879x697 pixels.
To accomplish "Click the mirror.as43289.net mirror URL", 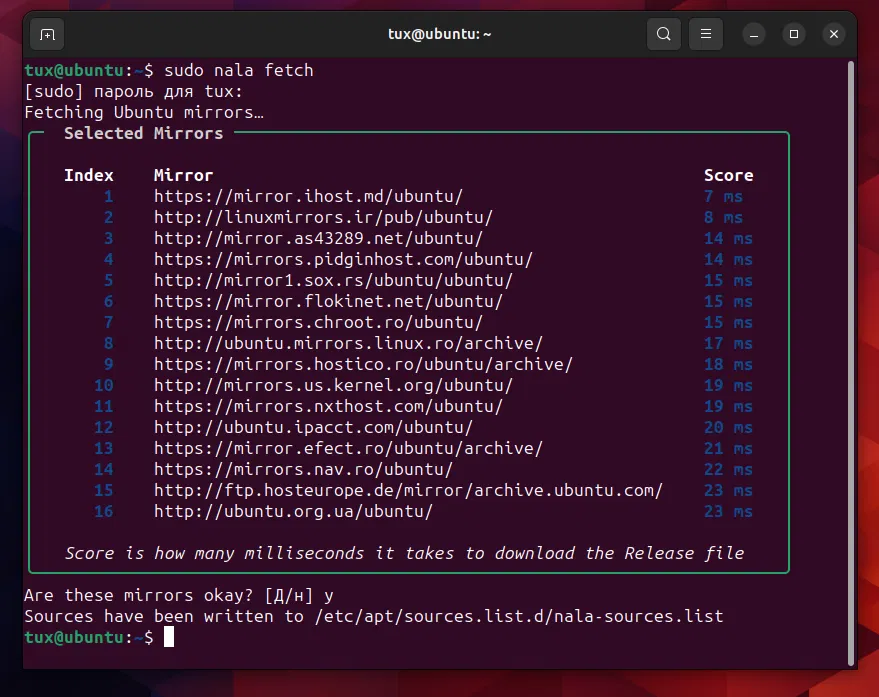I will point(318,239).
